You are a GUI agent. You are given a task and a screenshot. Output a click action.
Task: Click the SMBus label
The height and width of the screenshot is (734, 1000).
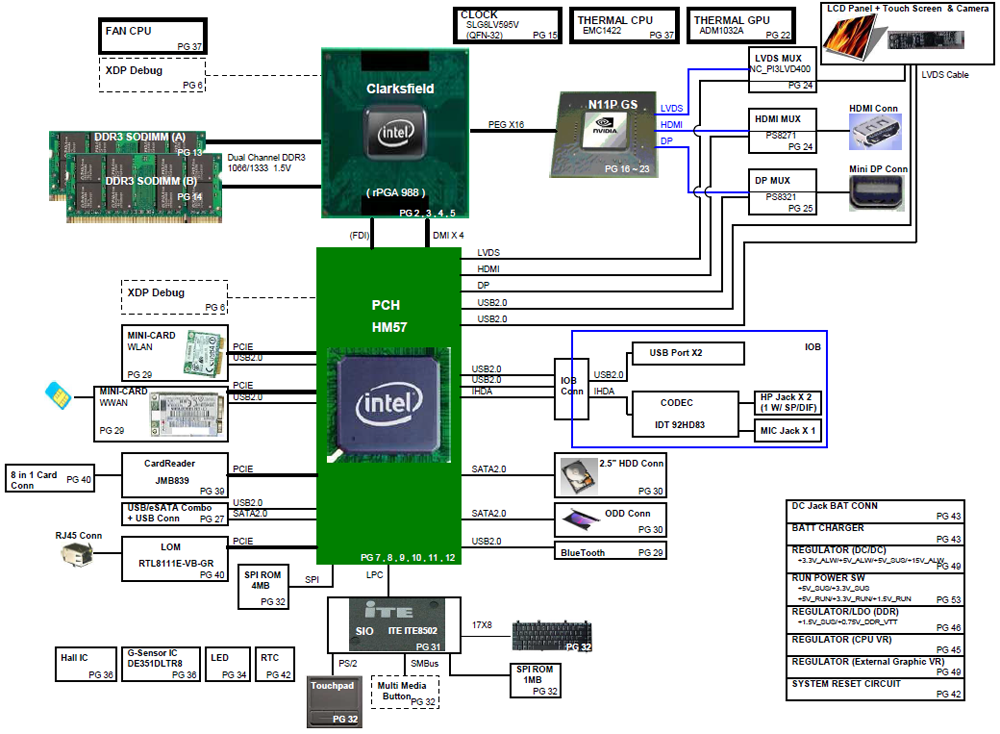[x=424, y=663]
